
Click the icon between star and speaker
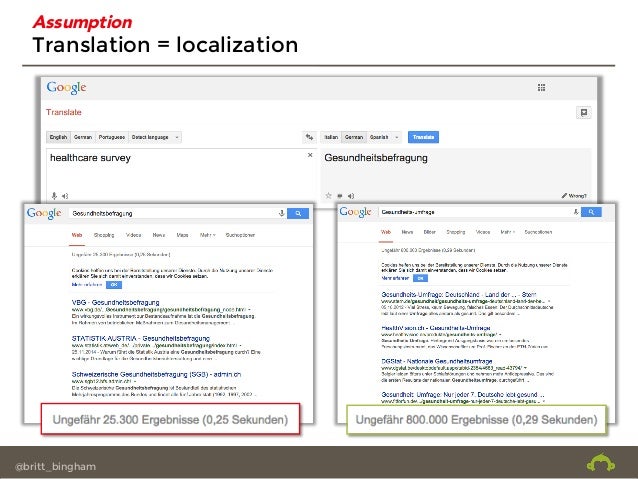click(340, 196)
